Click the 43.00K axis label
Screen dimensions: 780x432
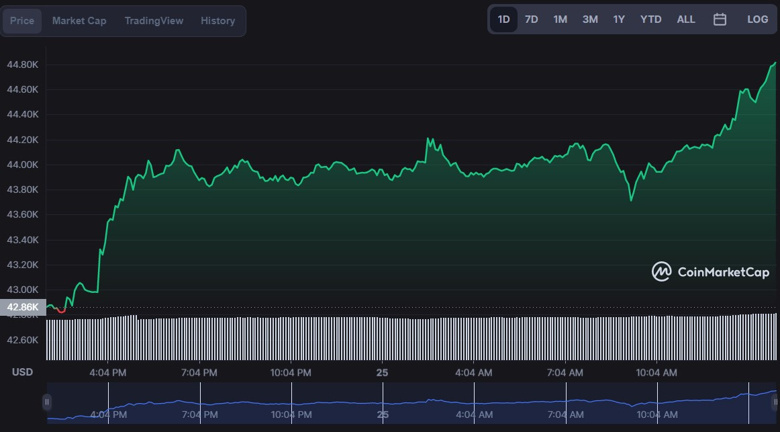pyautogui.click(x=22, y=290)
